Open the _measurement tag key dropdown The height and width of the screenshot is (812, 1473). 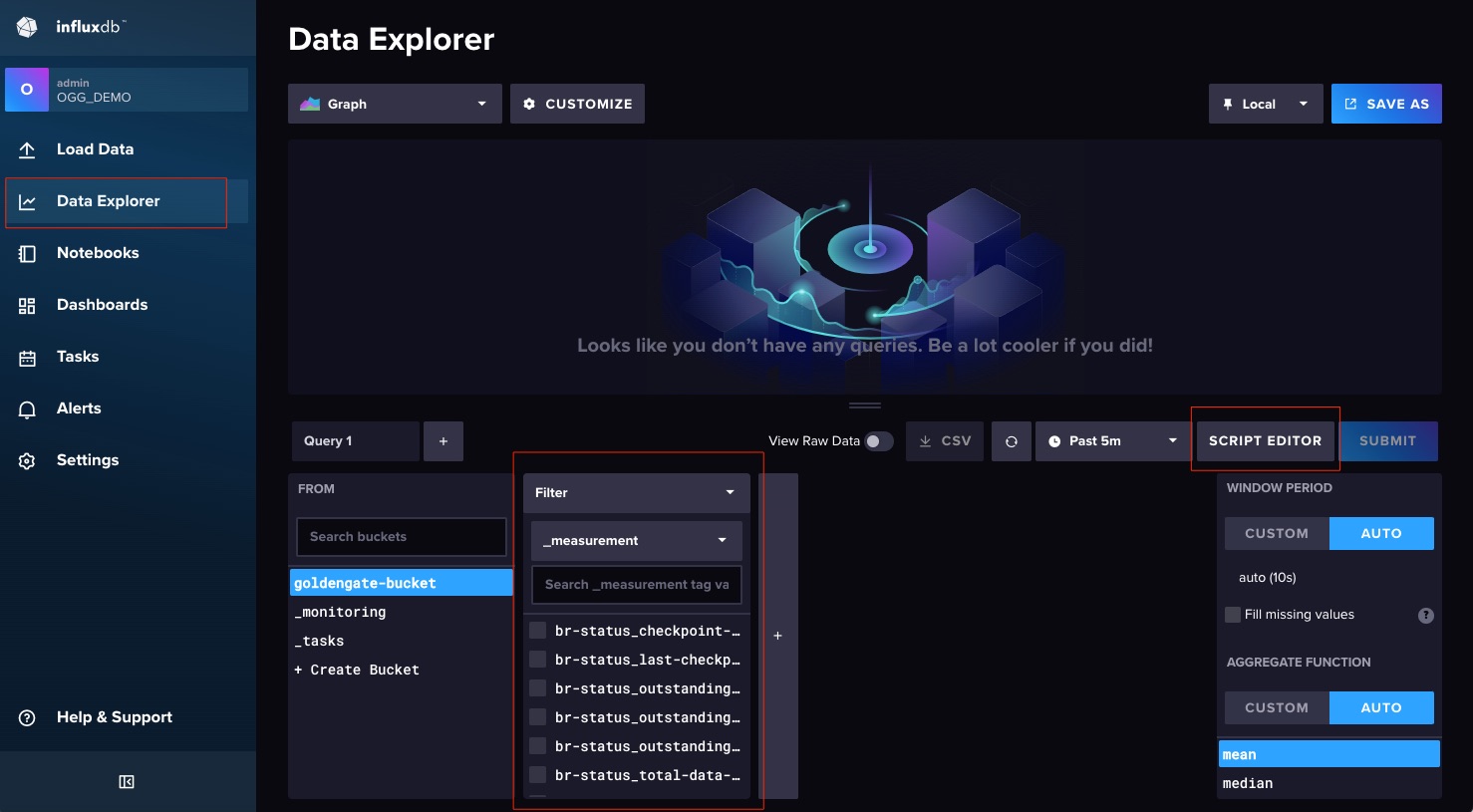636,541
